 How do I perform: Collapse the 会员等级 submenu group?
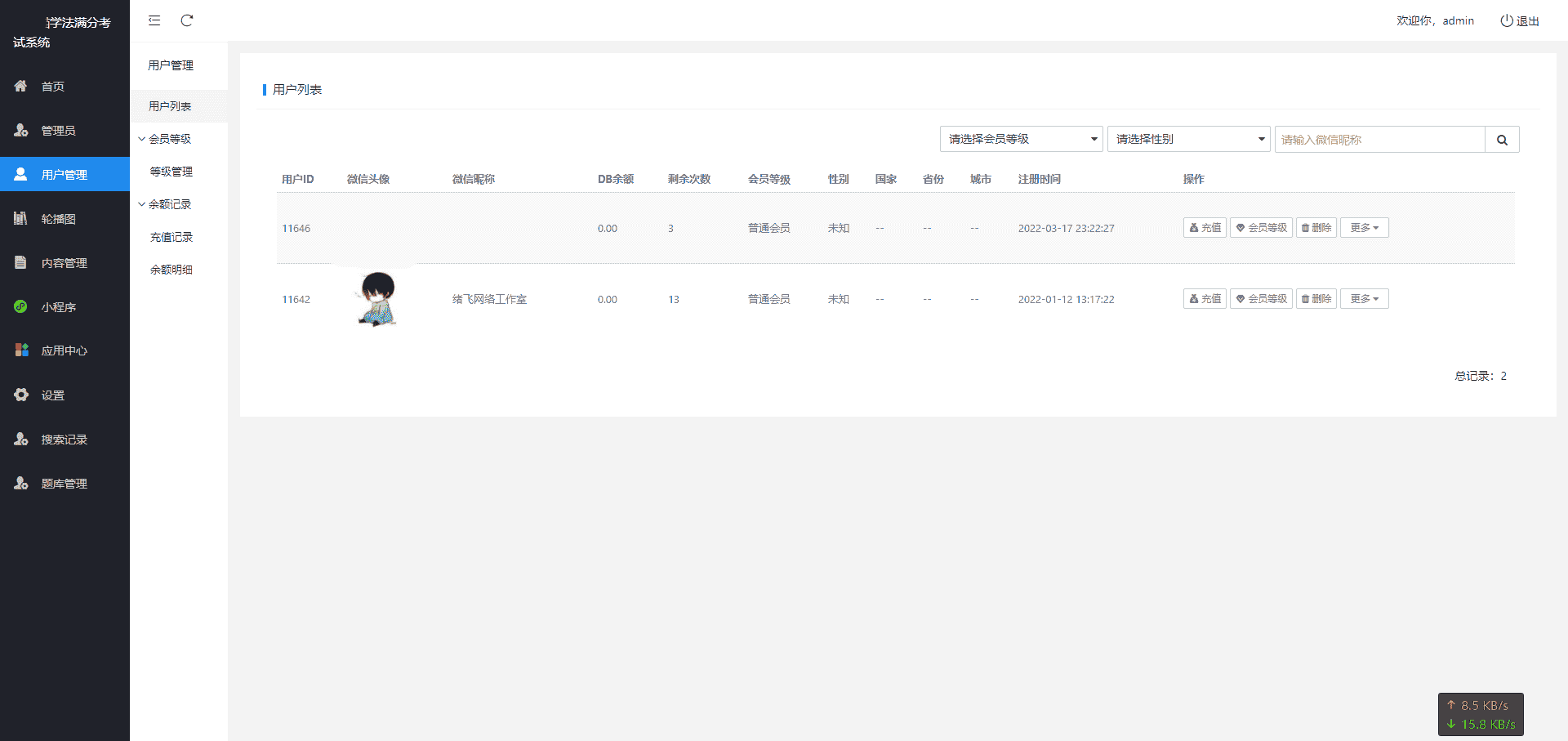(x=142, y=139)
